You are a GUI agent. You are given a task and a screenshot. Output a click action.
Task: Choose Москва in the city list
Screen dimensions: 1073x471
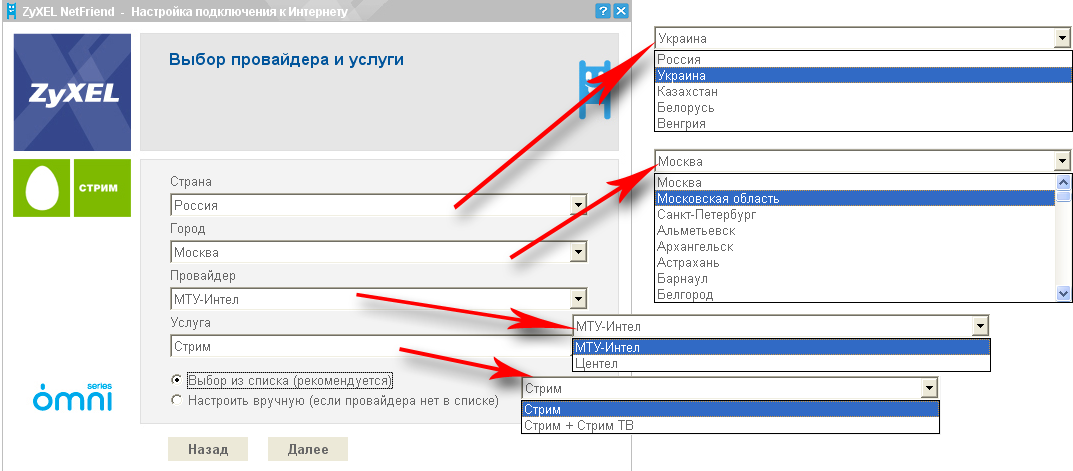(855, 183)
